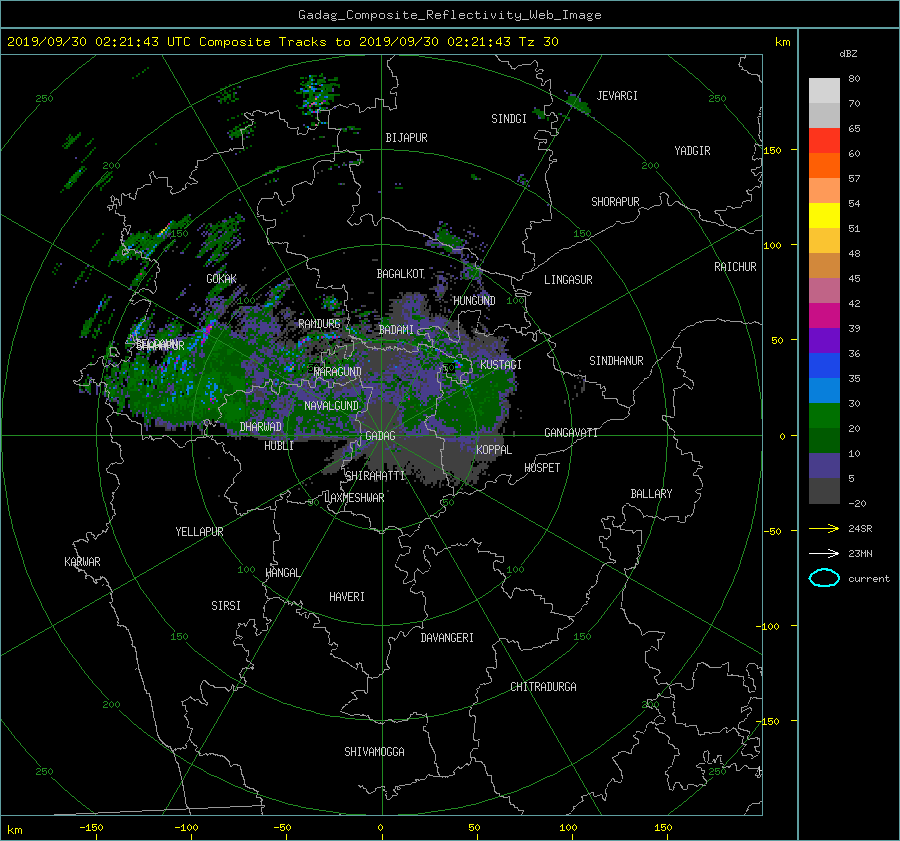The image size is (900, 841).
Task: Click the BIJAPUR city label
Action: [406, 138]
